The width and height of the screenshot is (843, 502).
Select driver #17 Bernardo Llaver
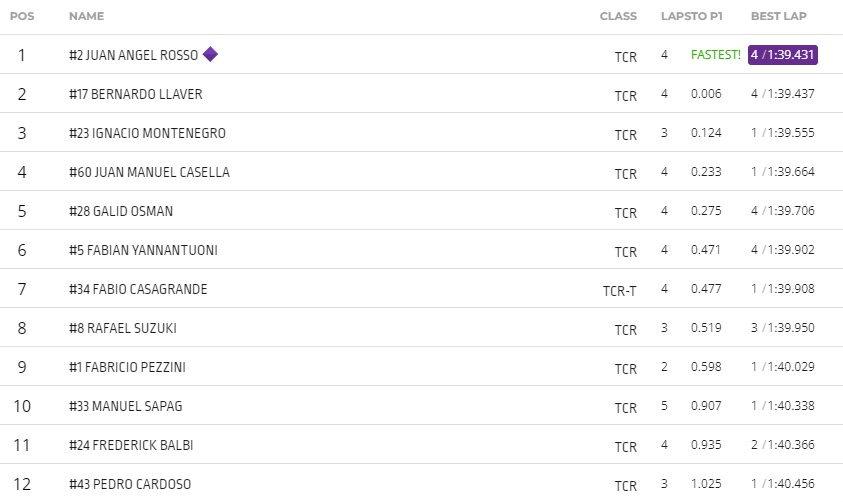coord(136,94)
